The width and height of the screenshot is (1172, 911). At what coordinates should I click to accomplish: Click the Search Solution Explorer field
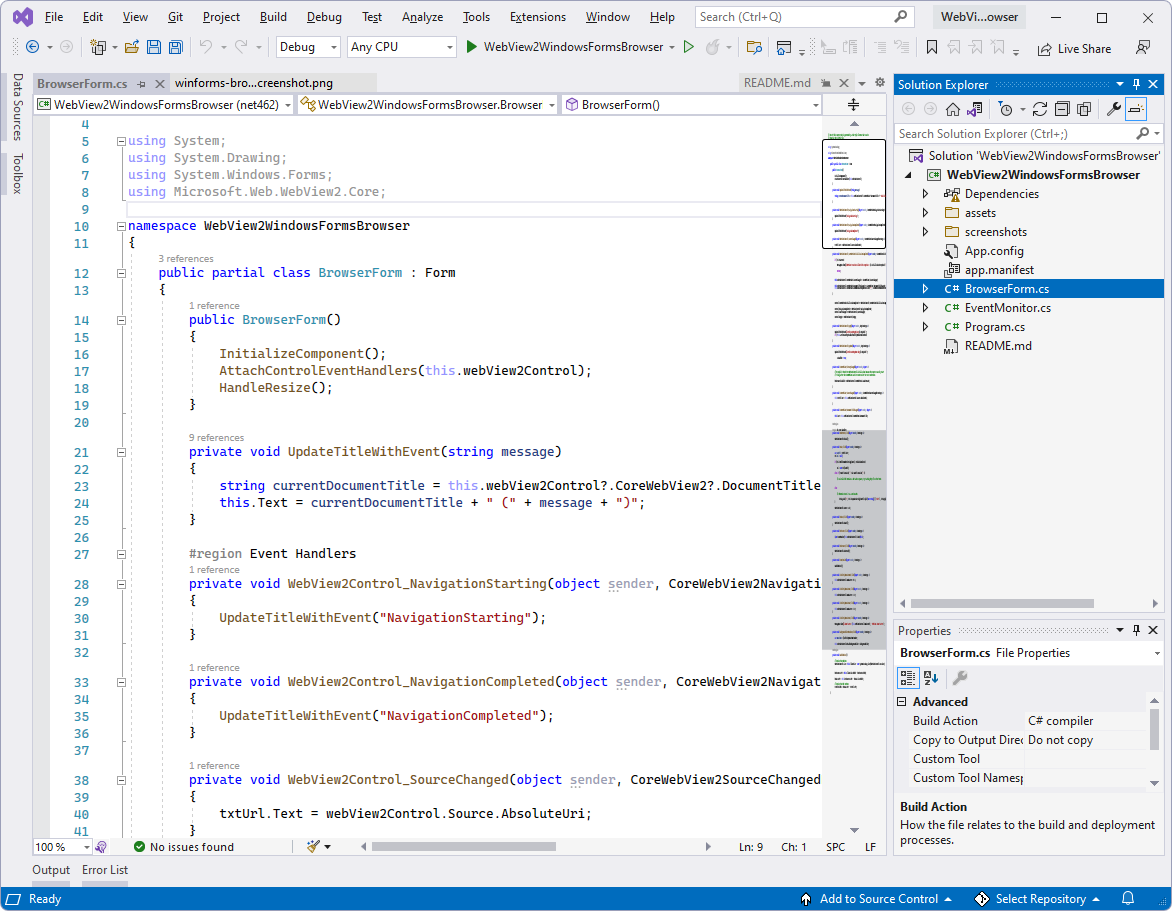pos(1010,133)
